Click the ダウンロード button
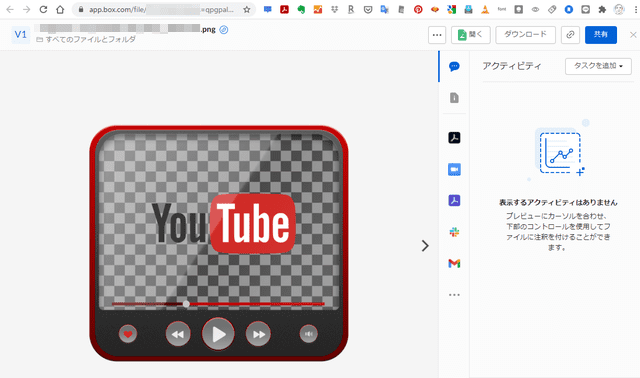 coord(525,35)
